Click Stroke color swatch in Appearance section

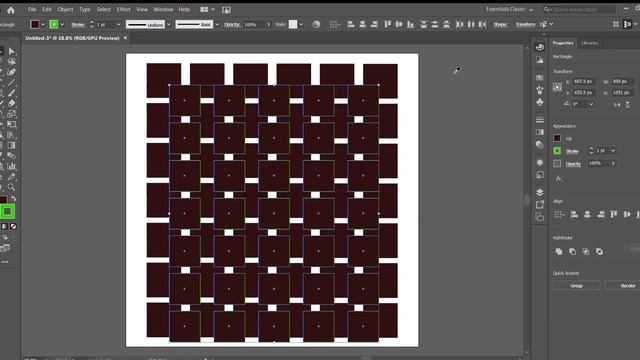tap(557, 151)
